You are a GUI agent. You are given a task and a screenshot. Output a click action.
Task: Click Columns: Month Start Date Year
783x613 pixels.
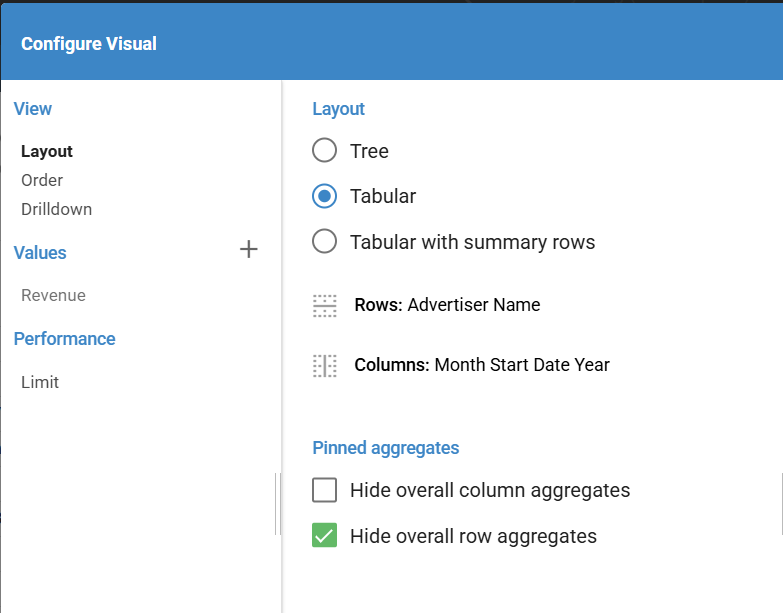[x=481, y=365]
